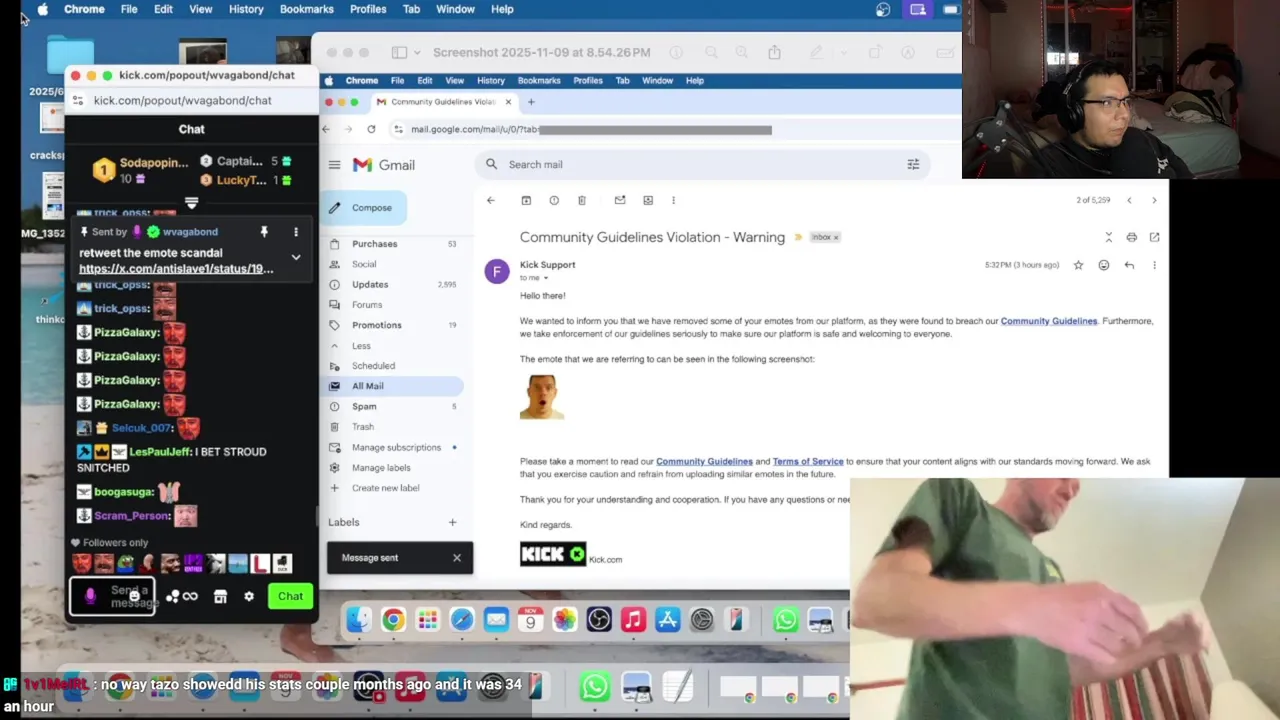Open Profiles in the system menu bar
1280x720 pixels.
tap(368, 9)
